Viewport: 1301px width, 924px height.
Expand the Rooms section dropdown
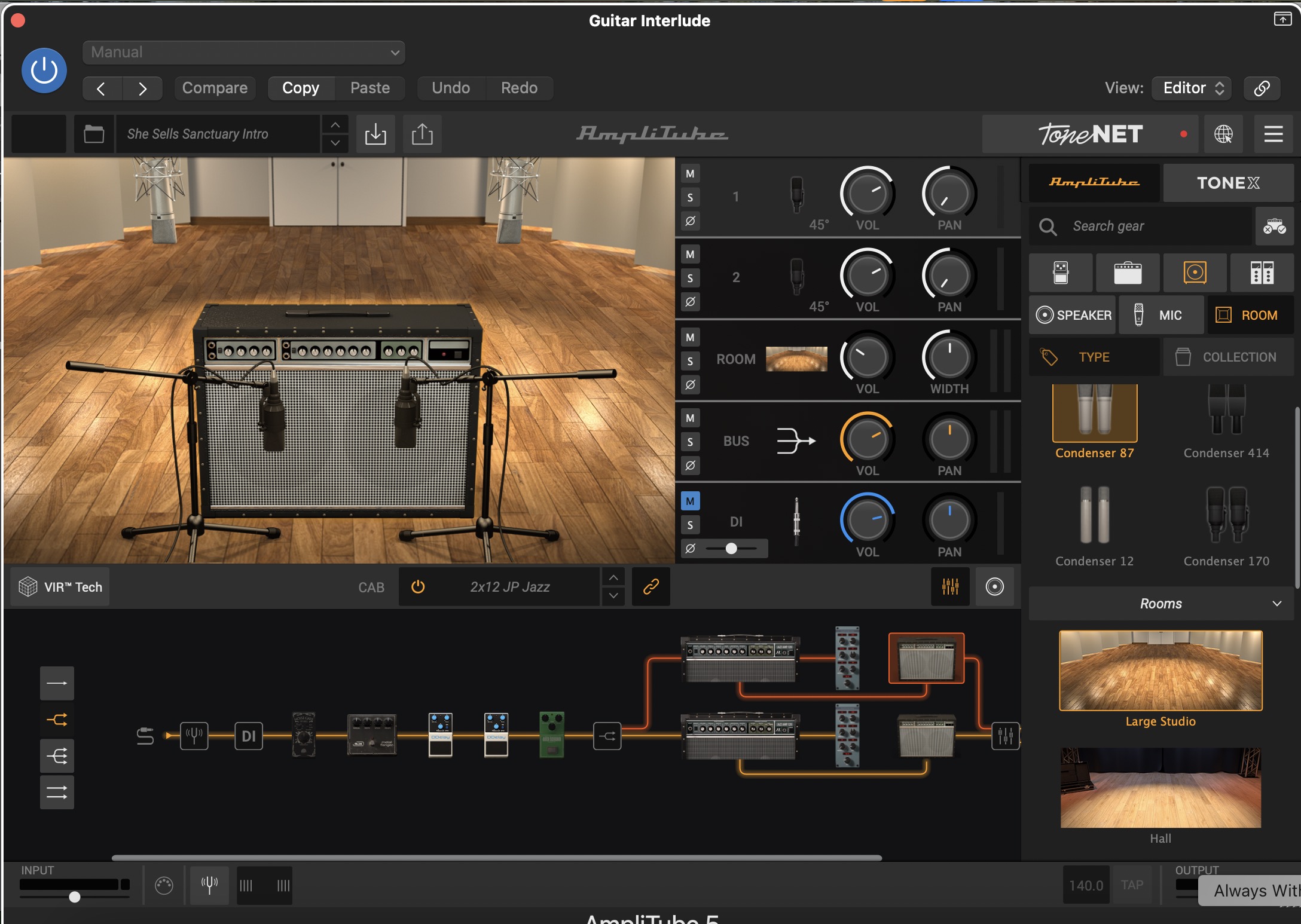coord(1161,604)
